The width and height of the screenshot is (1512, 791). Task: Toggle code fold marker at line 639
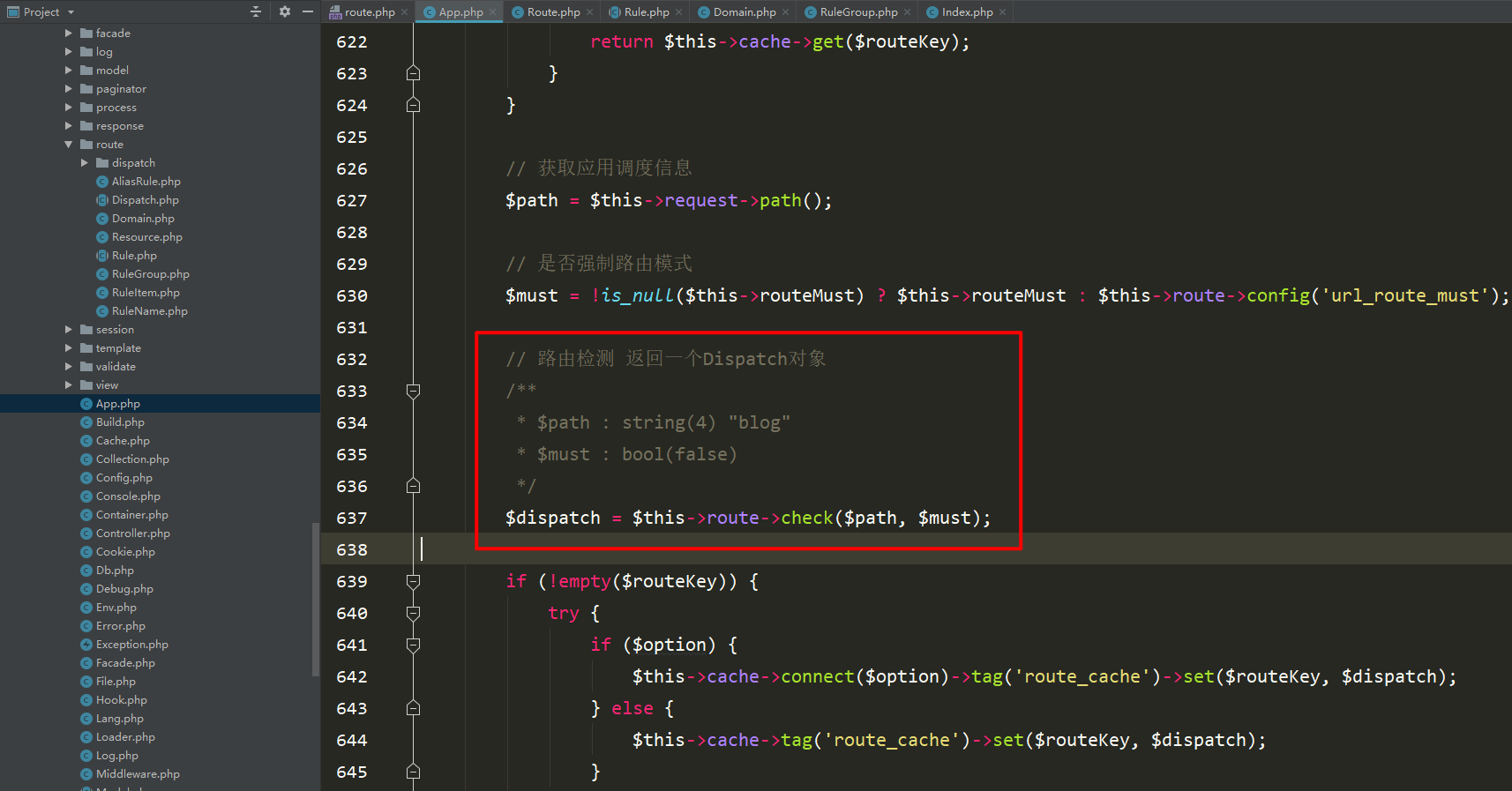tap(413, 581)
